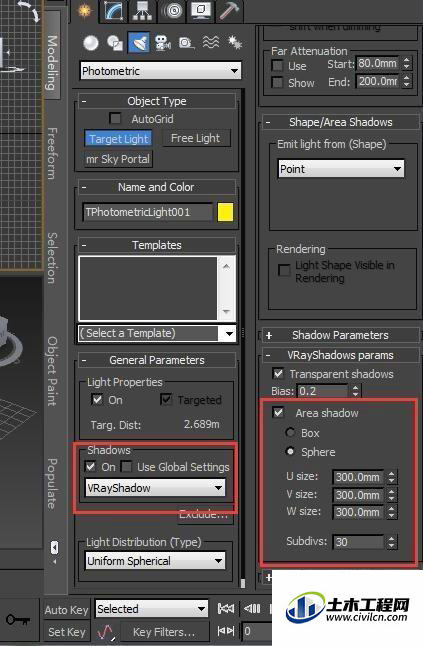Click the Subdivs spinner arrows
The image size is (423, 646).
click(x=391, y=542)
